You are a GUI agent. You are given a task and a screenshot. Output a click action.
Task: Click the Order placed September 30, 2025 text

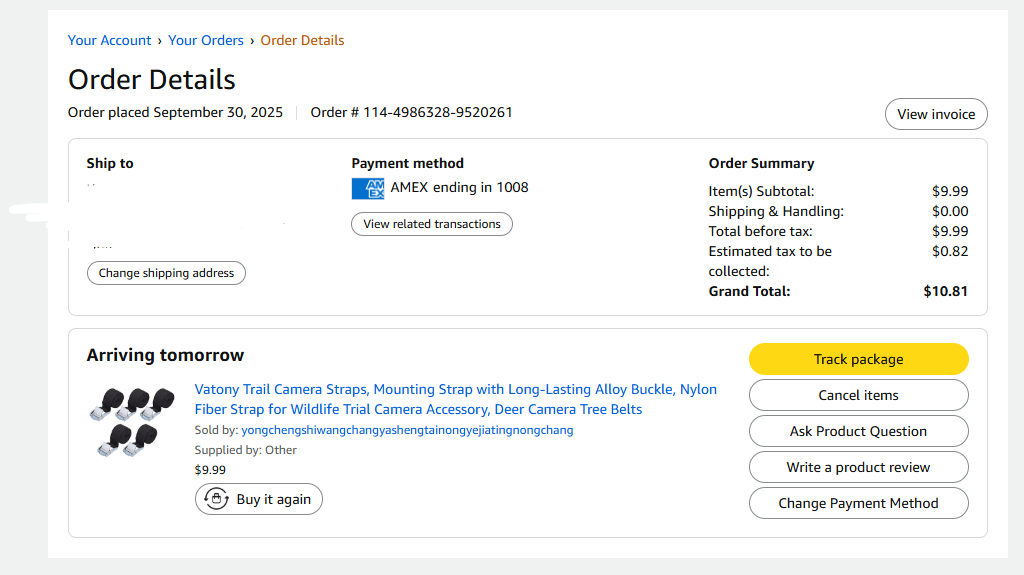175,112
